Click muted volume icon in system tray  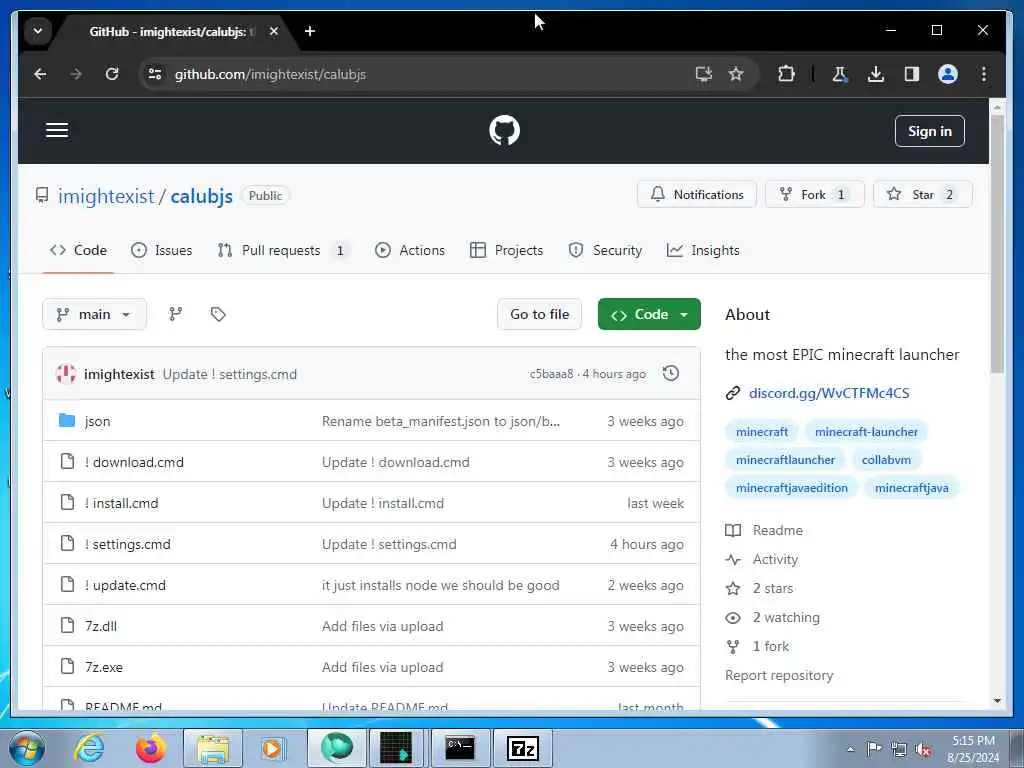pos(923,750)
